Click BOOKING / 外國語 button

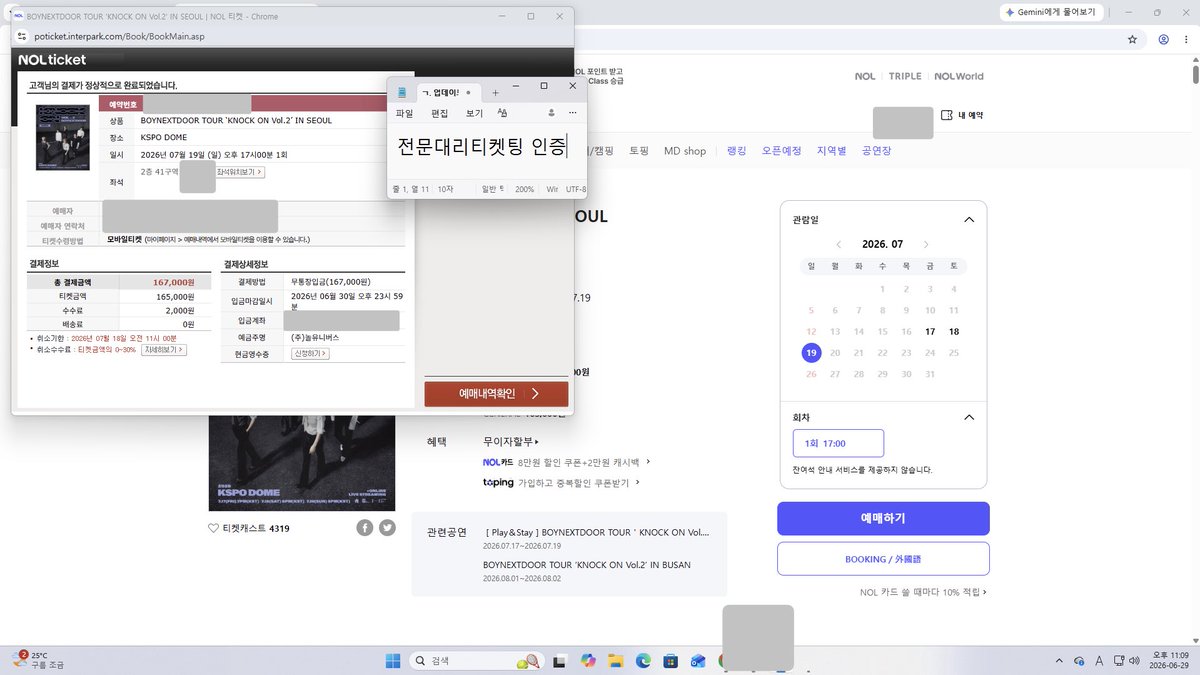(x=883, y=559)
